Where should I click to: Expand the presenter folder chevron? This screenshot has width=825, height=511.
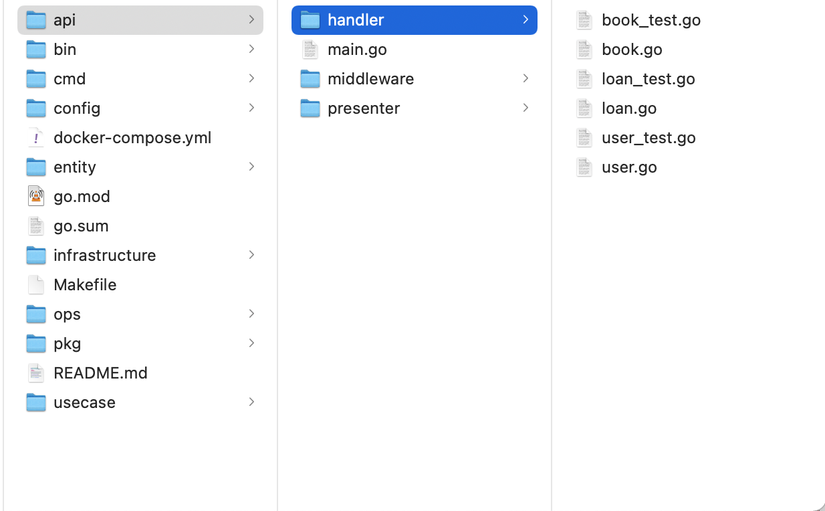pyautogui.click(x=525, y=108)
